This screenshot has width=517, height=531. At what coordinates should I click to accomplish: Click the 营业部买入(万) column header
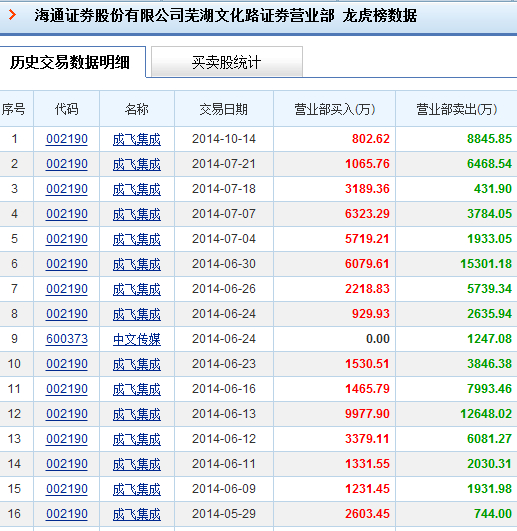335,109
